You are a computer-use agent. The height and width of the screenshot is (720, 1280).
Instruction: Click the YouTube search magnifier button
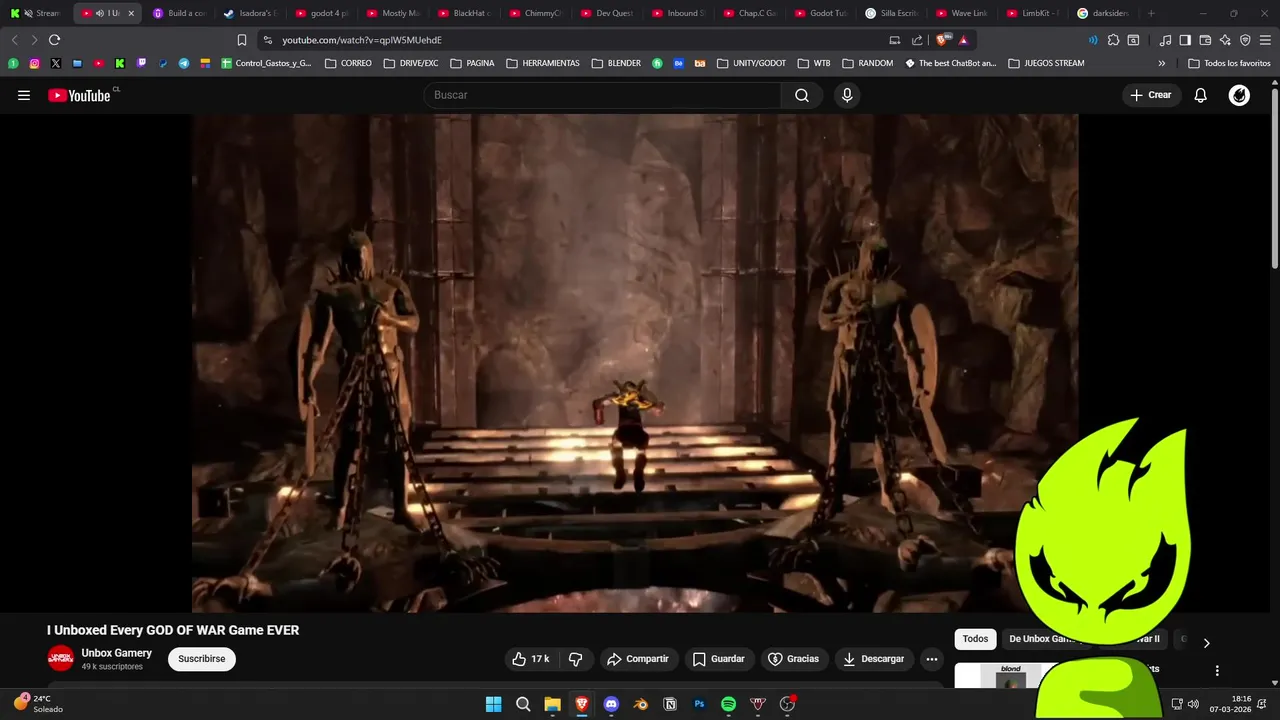tap(802, 95)
